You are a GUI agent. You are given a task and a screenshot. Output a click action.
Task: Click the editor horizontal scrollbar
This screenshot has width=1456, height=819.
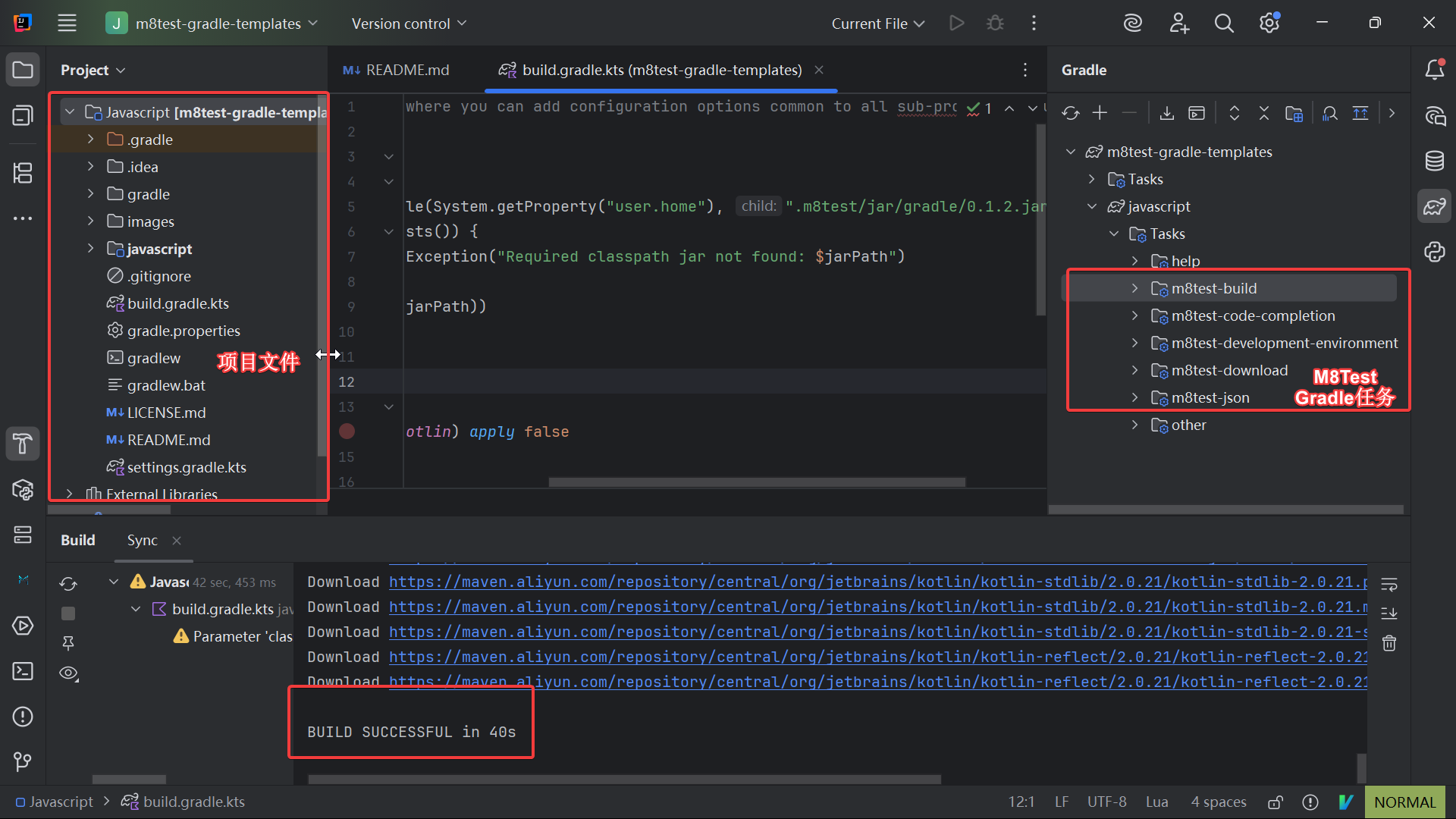click(756, 482)
